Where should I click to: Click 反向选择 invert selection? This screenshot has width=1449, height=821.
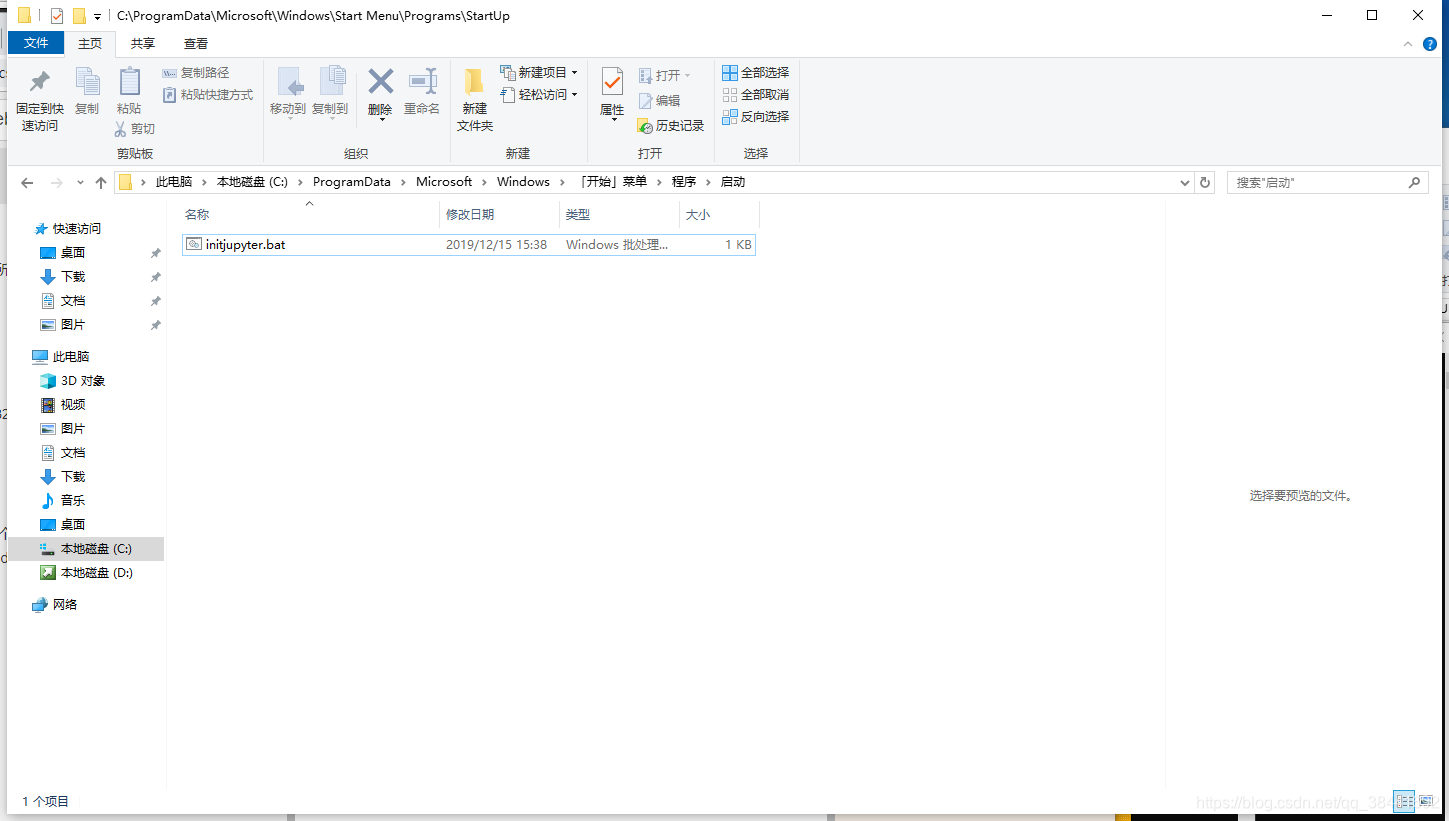(x=756, y=117)
